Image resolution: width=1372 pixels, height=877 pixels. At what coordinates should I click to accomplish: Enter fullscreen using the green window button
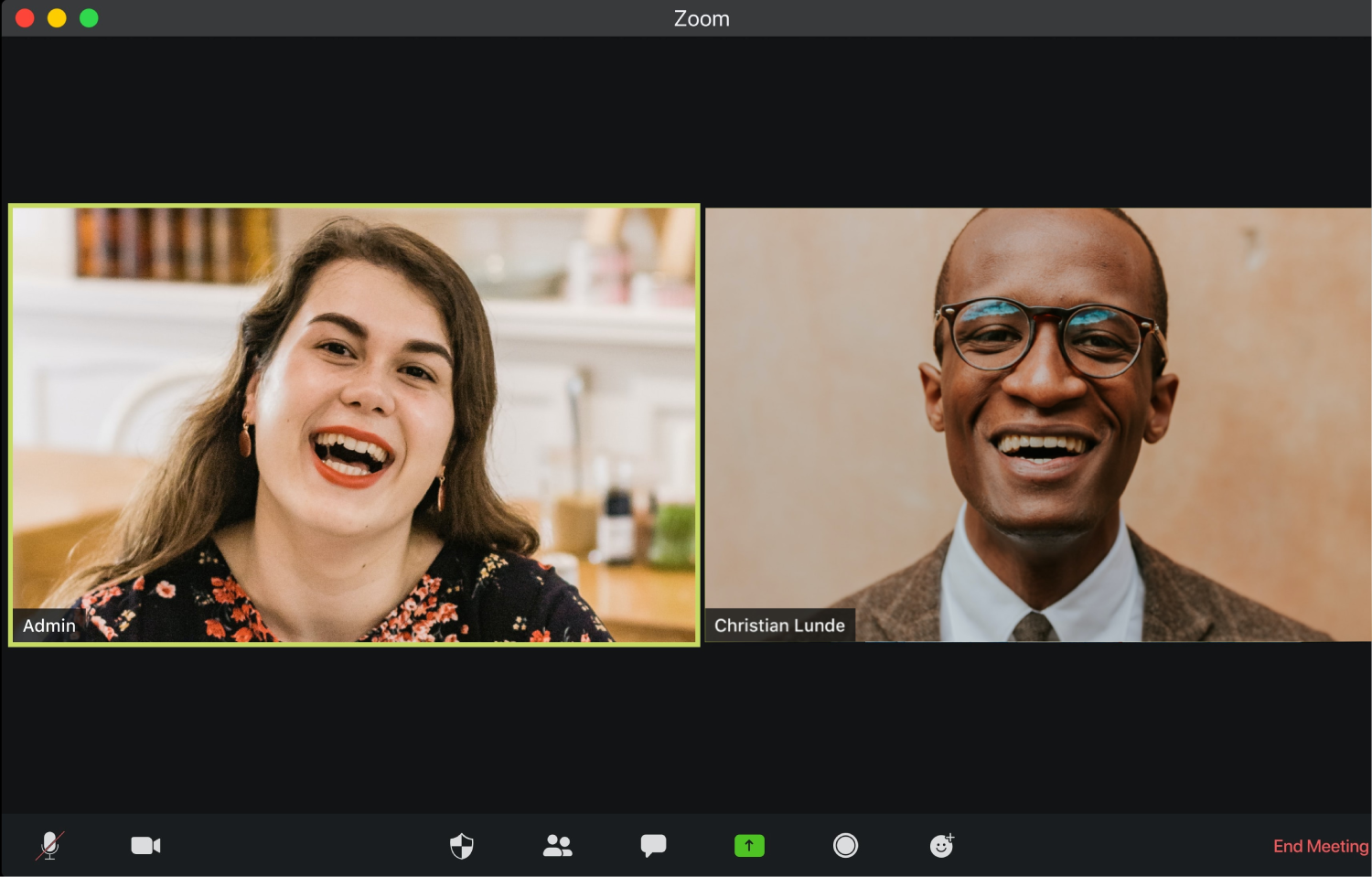(x=89, y=18)
